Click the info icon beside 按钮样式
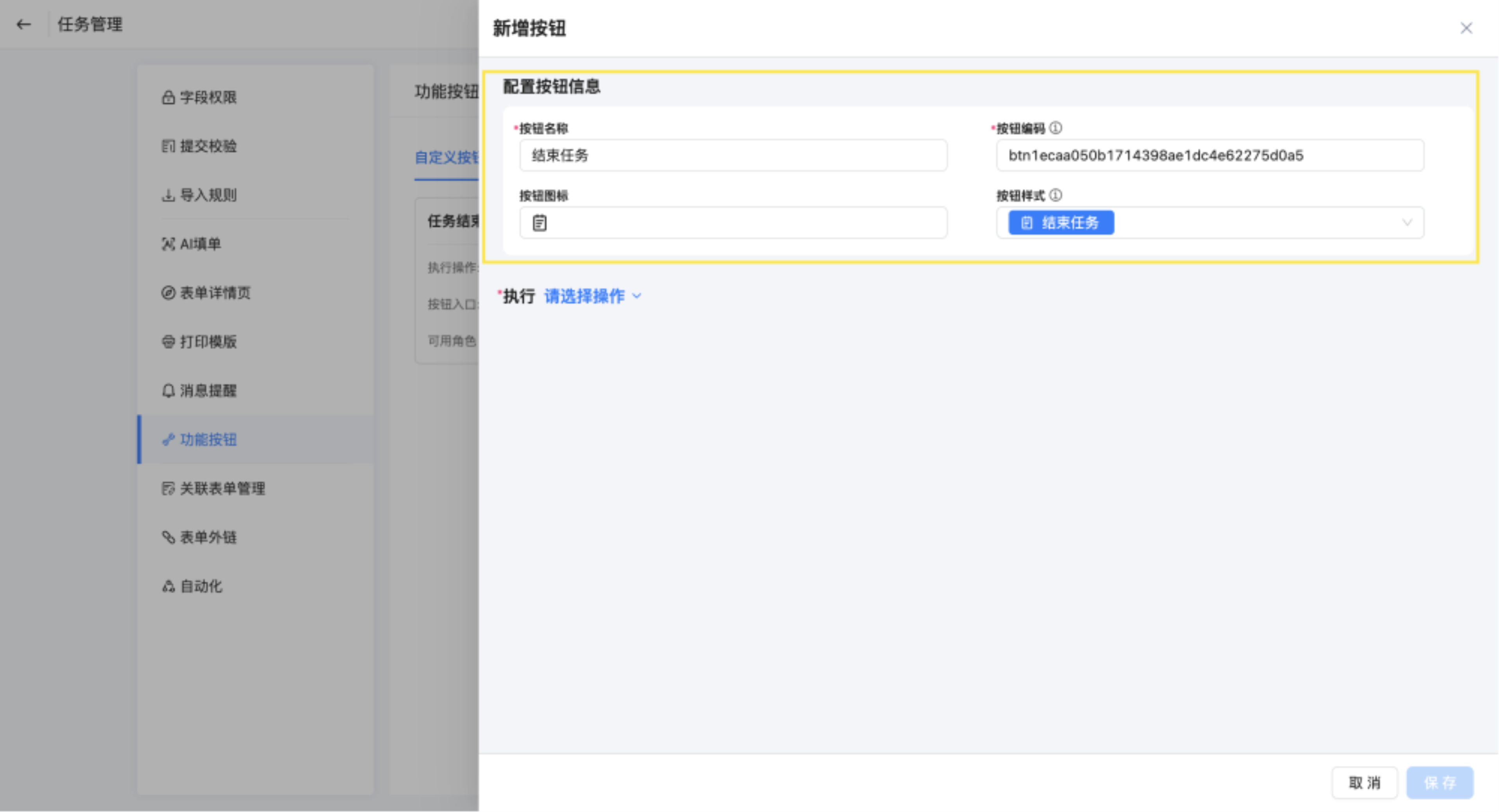 click(x=1056, y=195)
